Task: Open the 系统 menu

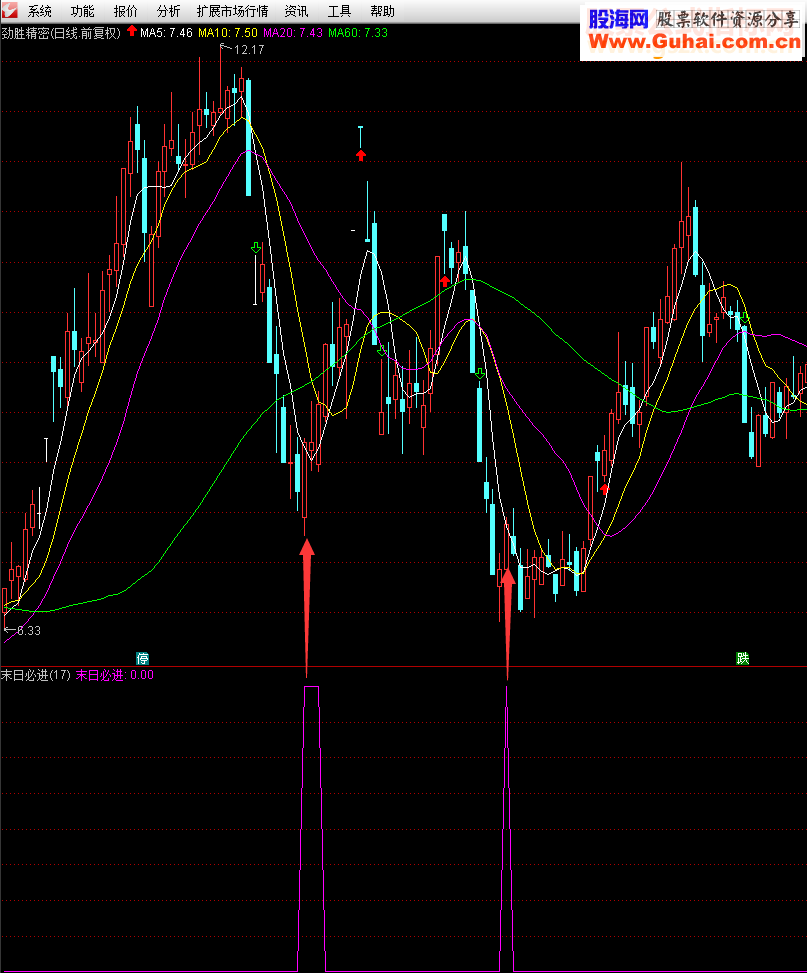Action: click(x=39, y=11)
